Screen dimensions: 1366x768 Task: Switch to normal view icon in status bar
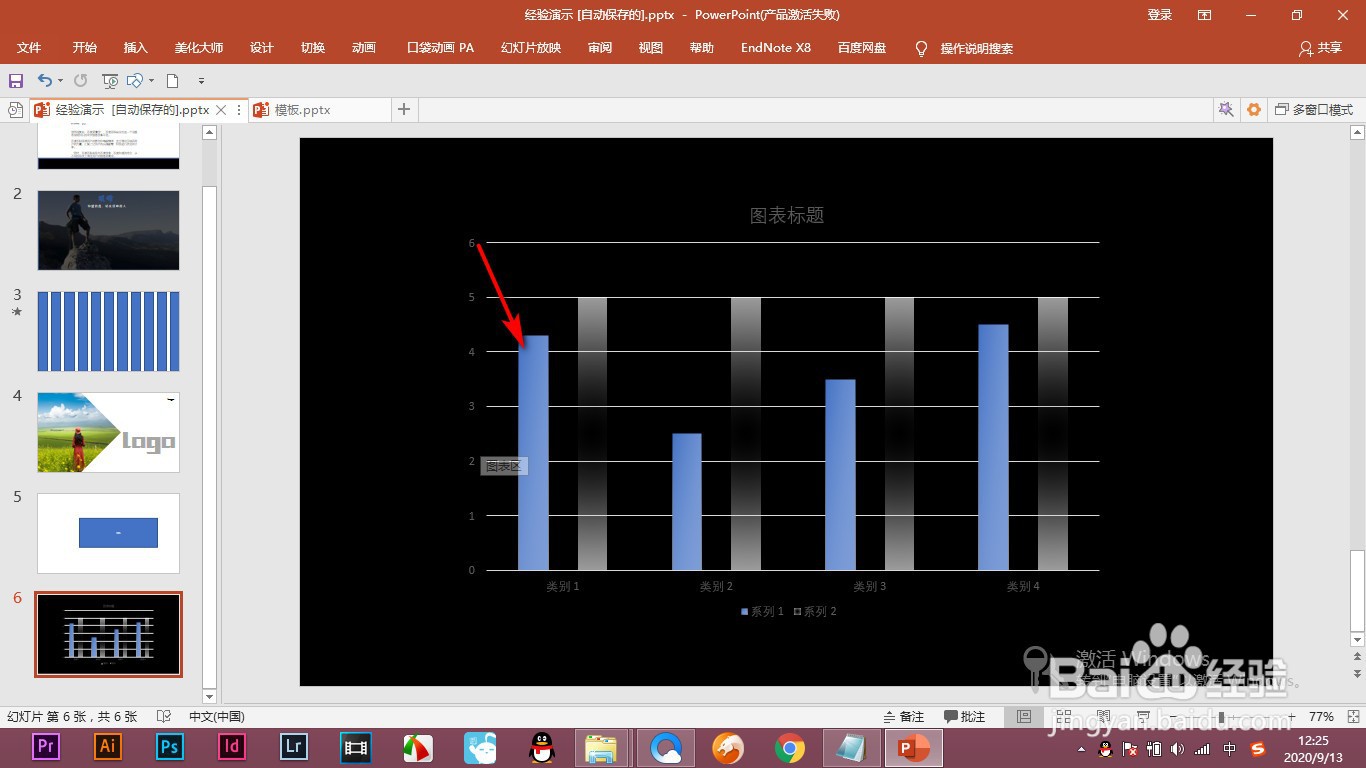coord(1024,717)
